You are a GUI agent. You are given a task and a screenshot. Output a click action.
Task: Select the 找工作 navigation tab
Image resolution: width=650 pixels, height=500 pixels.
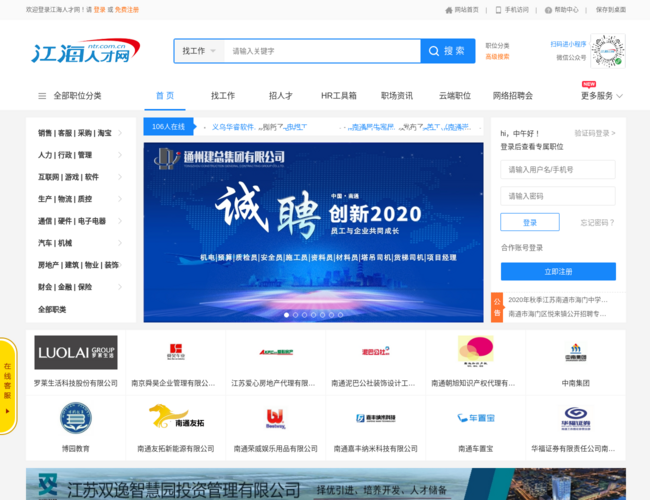(x=223, y=96)
